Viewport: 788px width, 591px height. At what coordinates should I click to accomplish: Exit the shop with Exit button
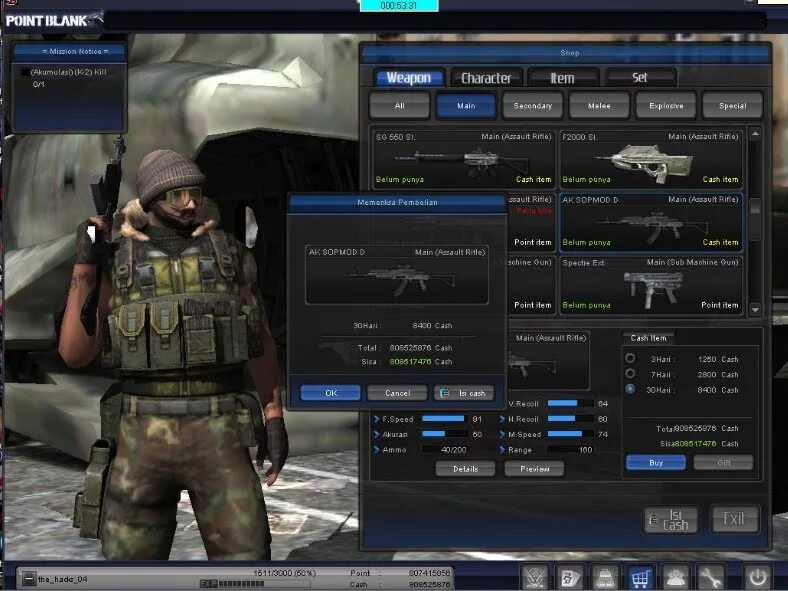[734, 519]
